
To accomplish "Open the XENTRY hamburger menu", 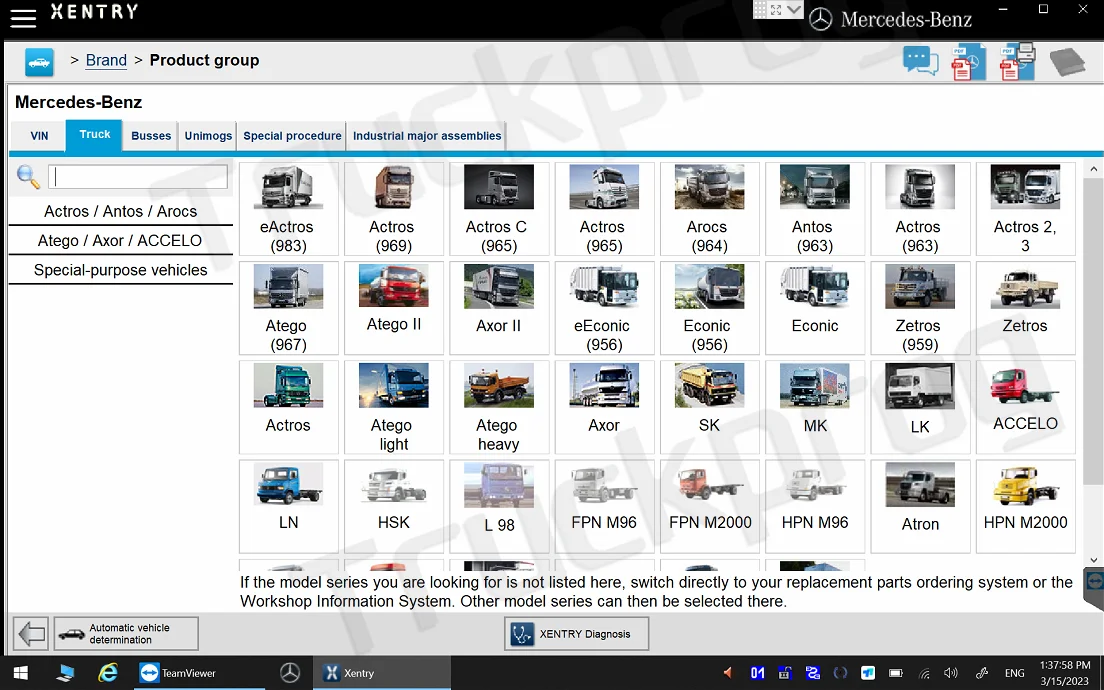I will tap(23, 18).
